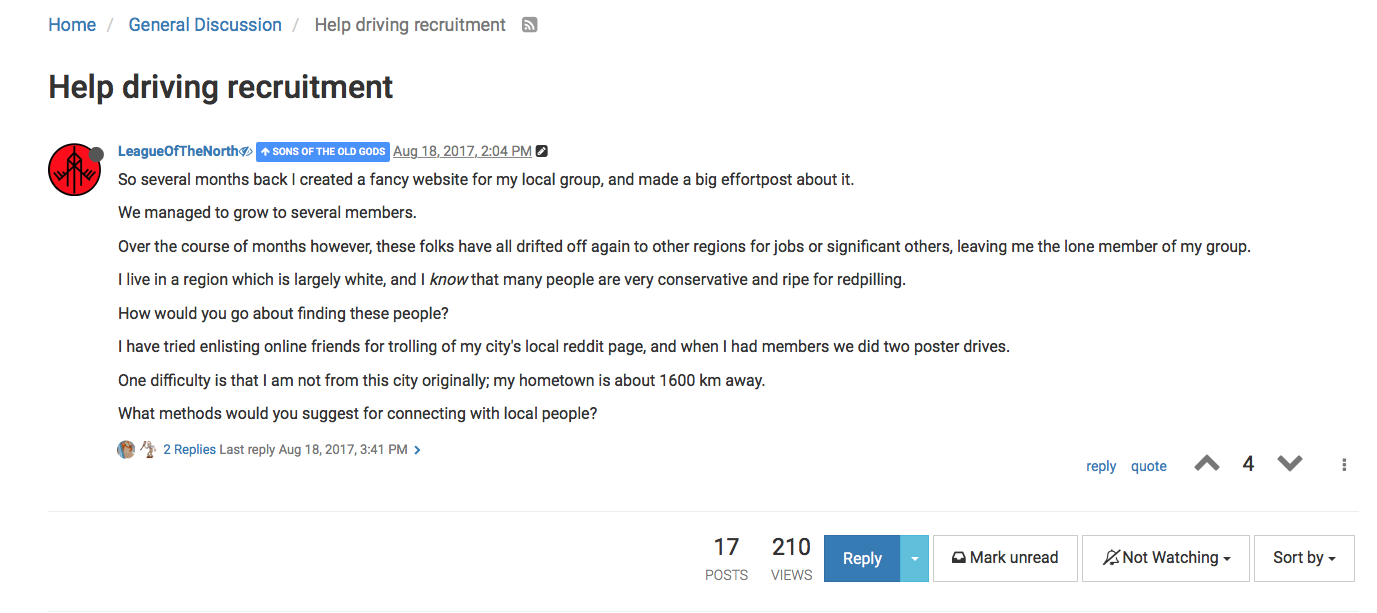Downvote the first post
This screenshot has height=613, width=1377.
(1290, 464)
